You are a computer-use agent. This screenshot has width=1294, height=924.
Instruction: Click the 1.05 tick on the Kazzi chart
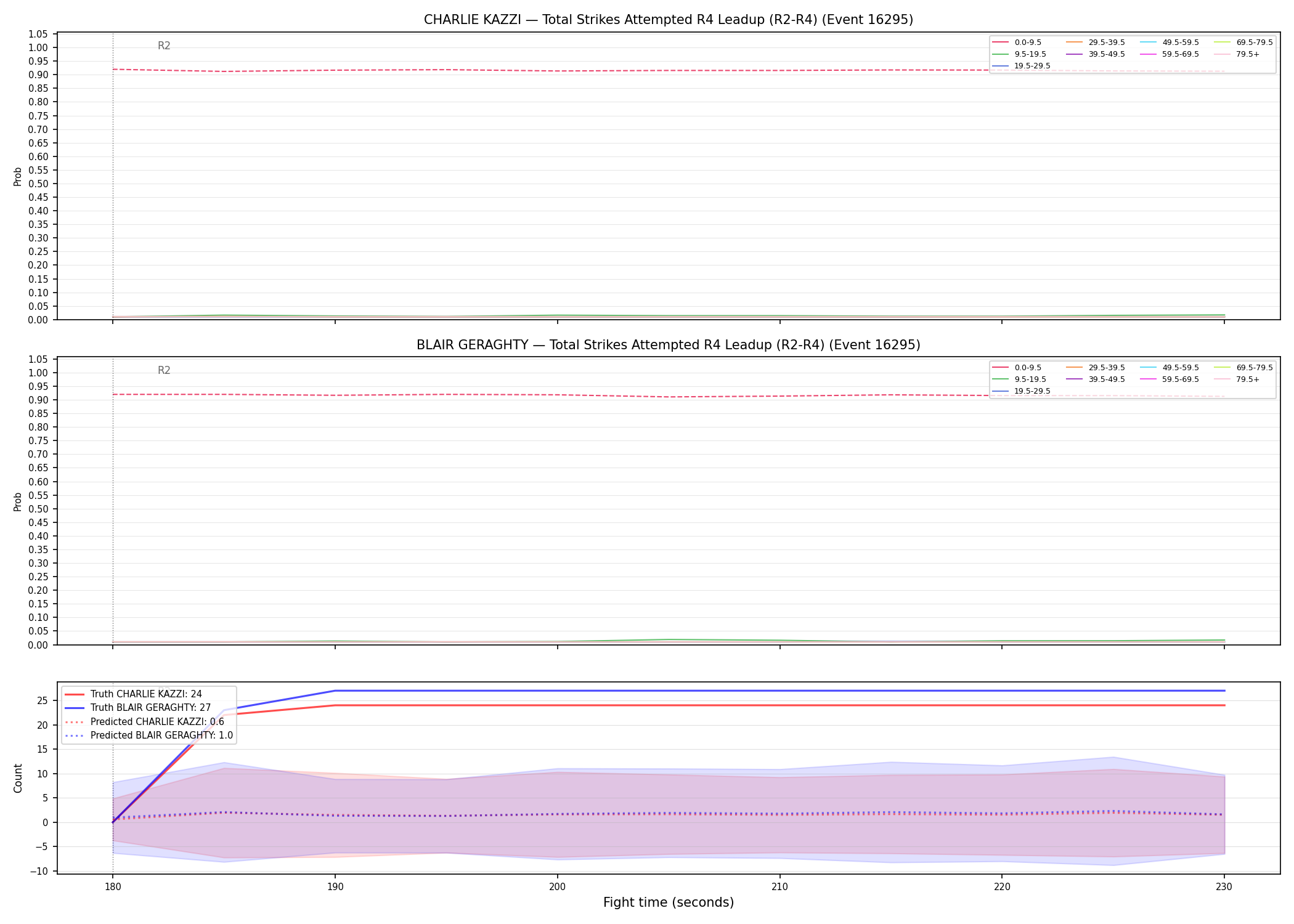38,34
